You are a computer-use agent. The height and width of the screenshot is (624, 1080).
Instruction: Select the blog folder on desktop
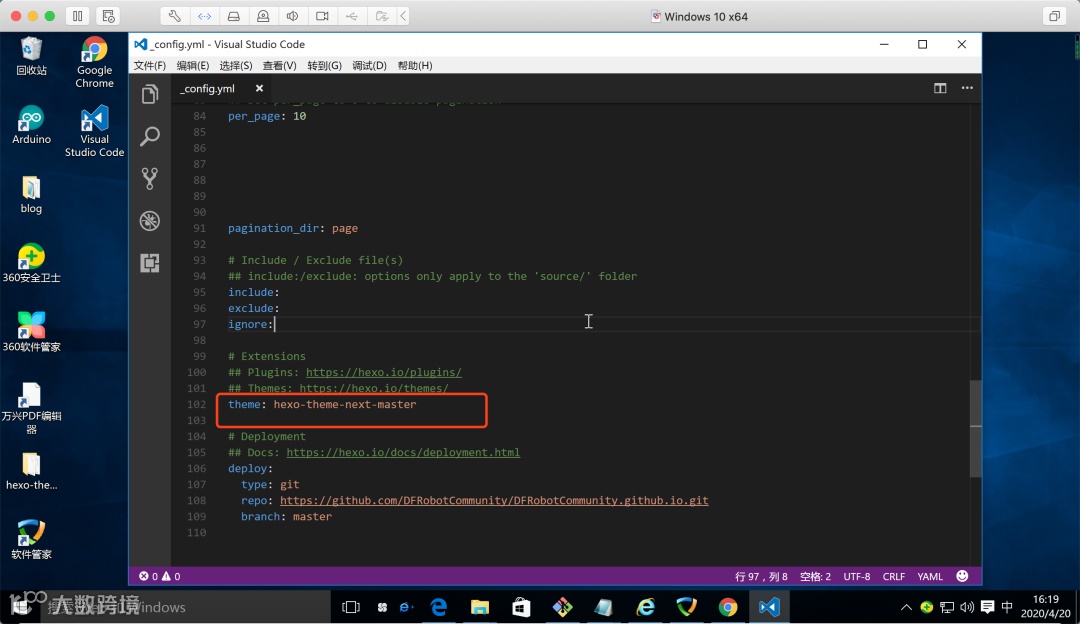31,194
